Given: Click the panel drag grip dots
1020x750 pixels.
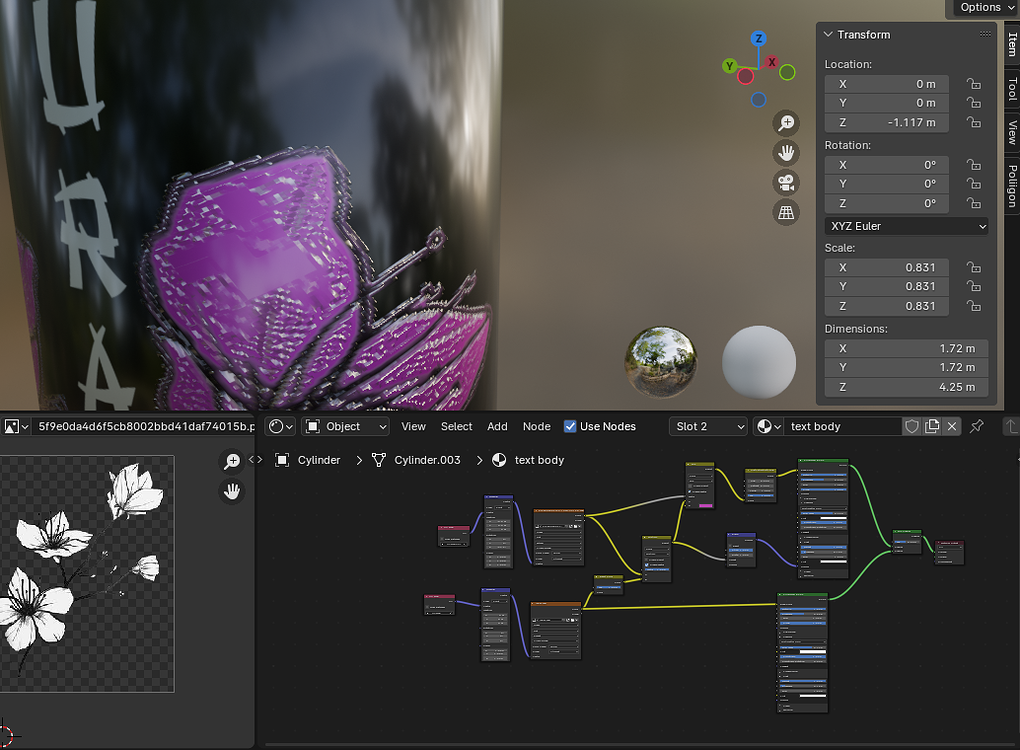Looking at the screenshot, I should click(986, 34).
